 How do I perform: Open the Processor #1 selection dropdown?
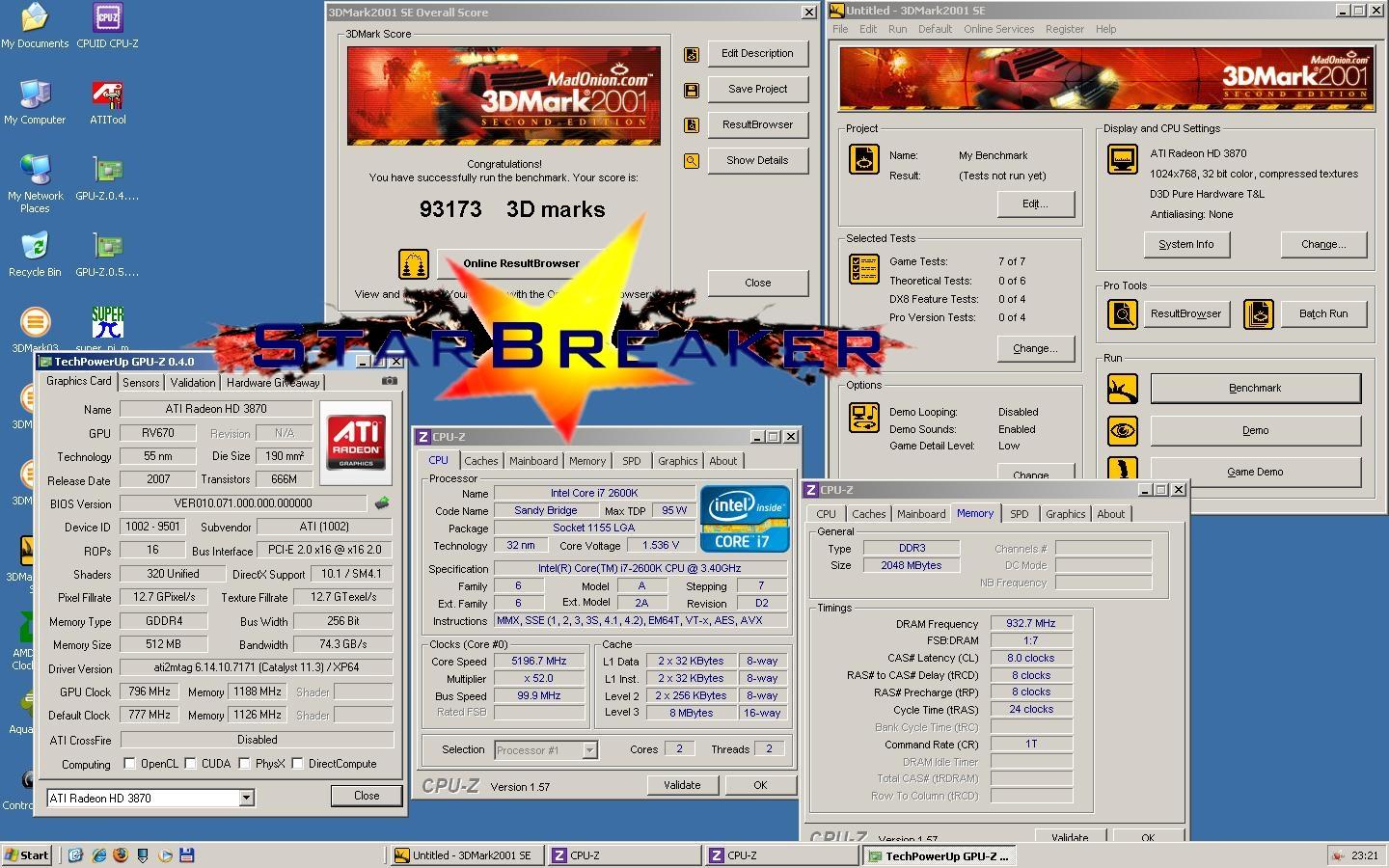pyautogui.click(x=589, y=749)
